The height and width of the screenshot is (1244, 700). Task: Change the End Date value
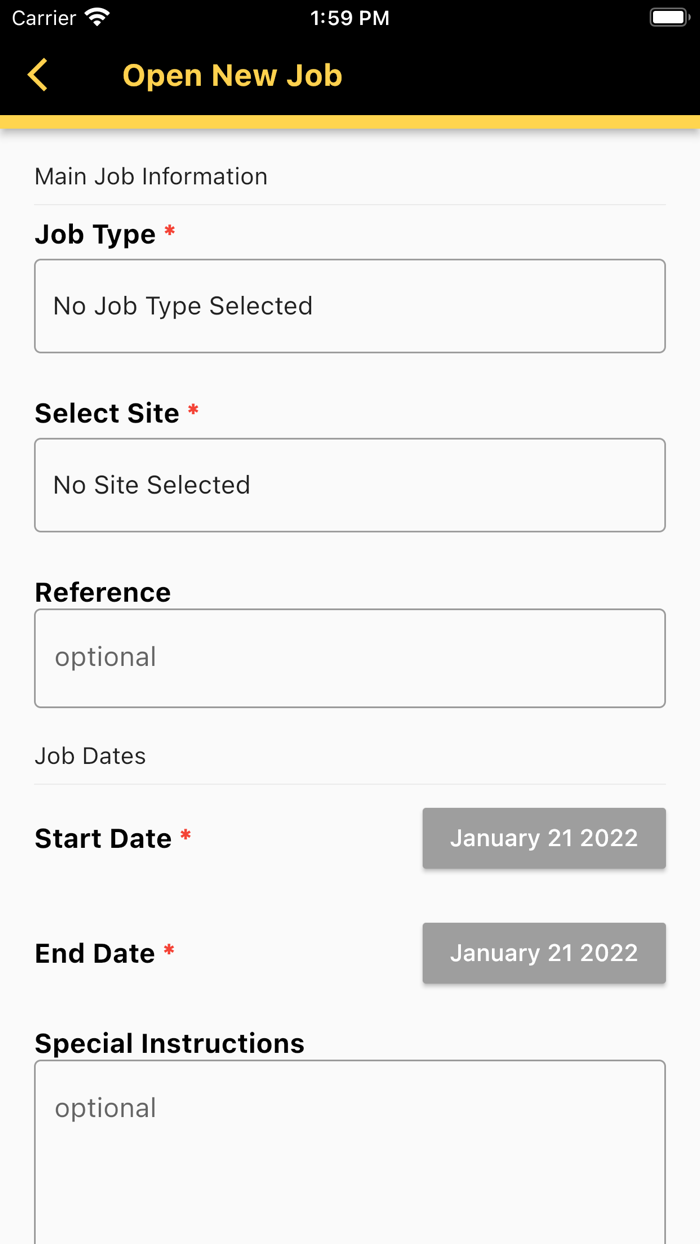(x=544, y=953)
